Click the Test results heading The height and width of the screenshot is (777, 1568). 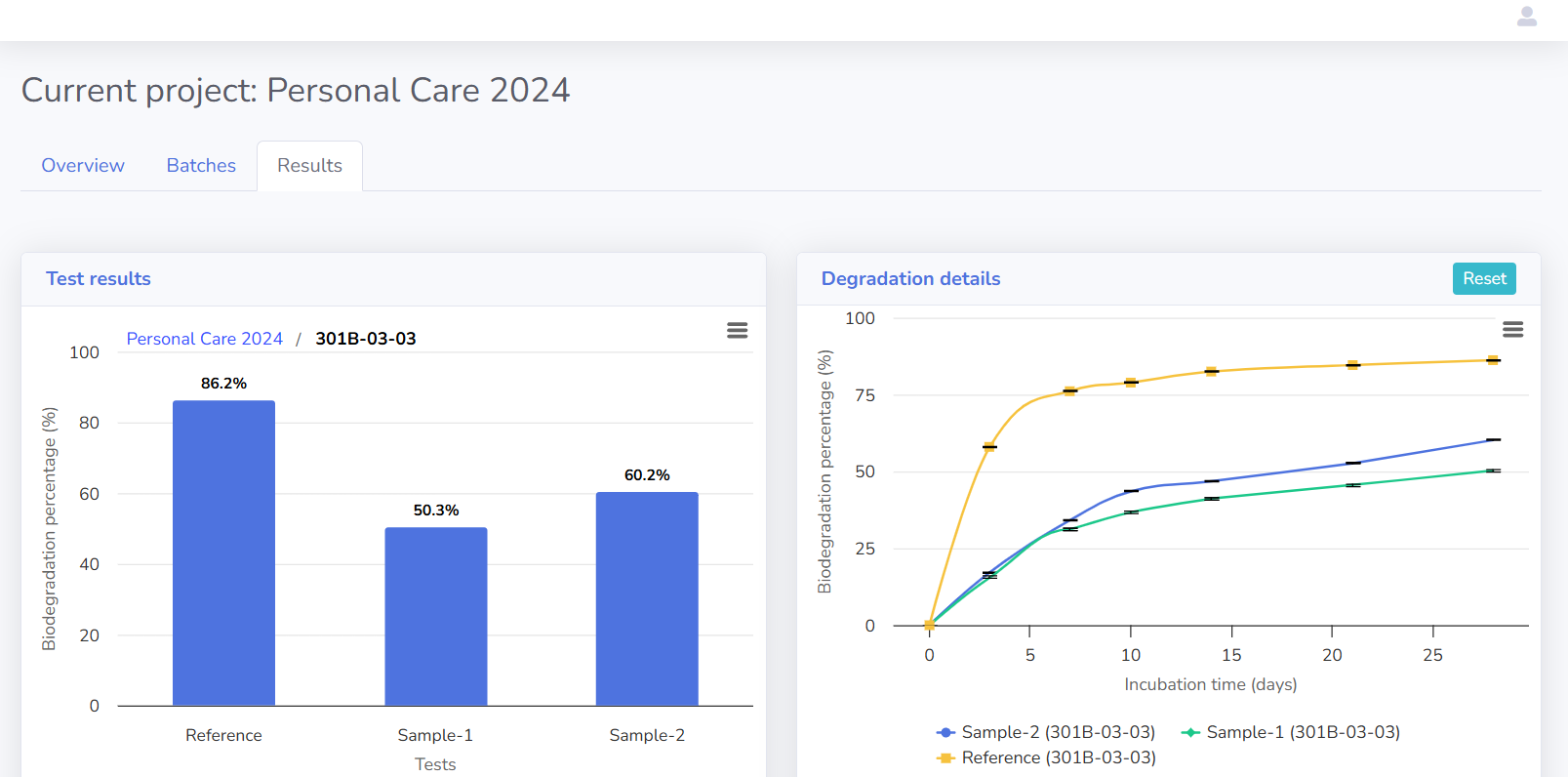(x=99, y=279)
